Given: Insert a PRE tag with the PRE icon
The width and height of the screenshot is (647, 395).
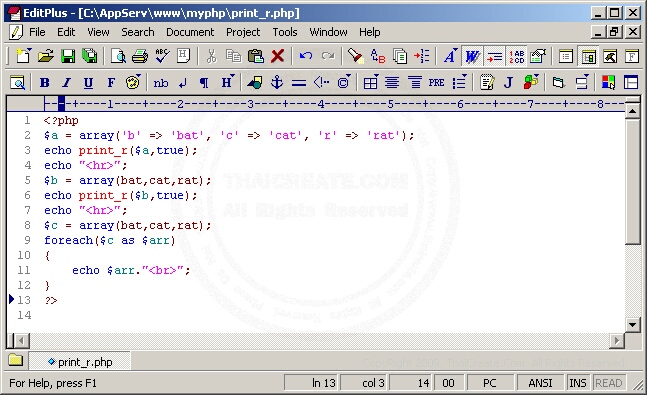Looking at the screenshot, I should pos(436,83).
